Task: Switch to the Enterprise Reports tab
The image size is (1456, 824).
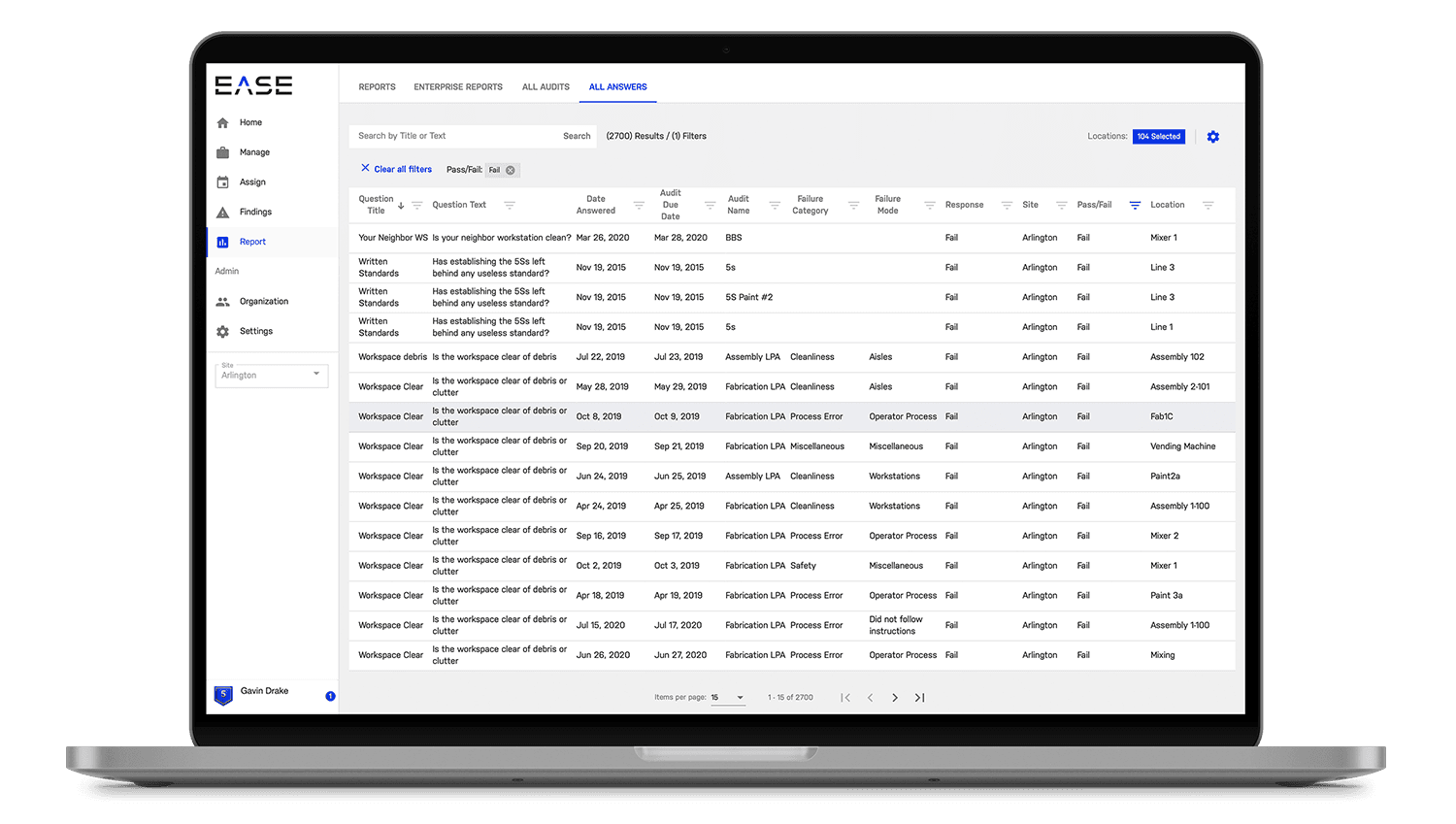Action: [458, 87]
